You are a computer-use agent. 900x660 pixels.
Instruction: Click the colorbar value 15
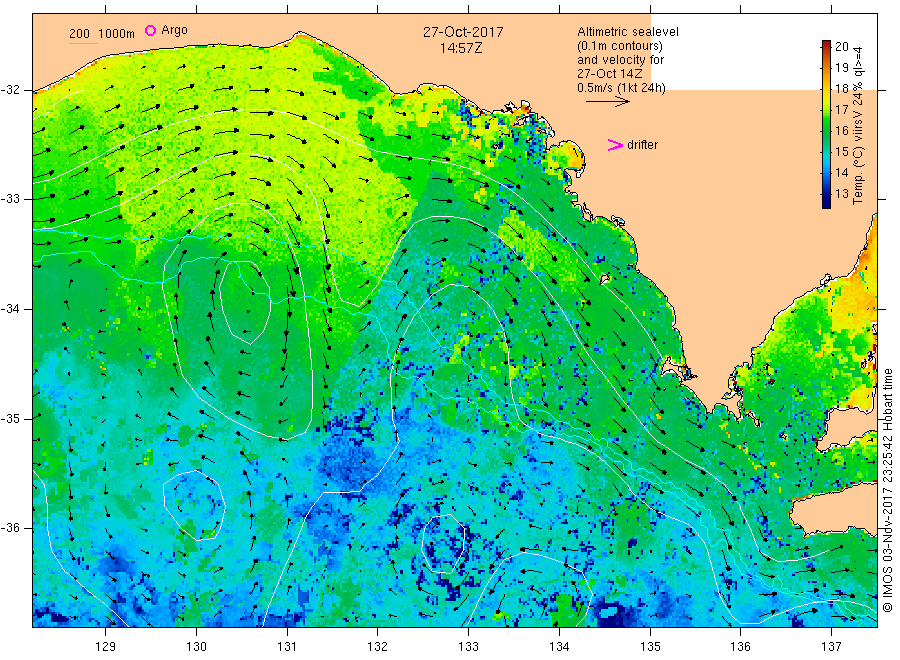[841, 152]
